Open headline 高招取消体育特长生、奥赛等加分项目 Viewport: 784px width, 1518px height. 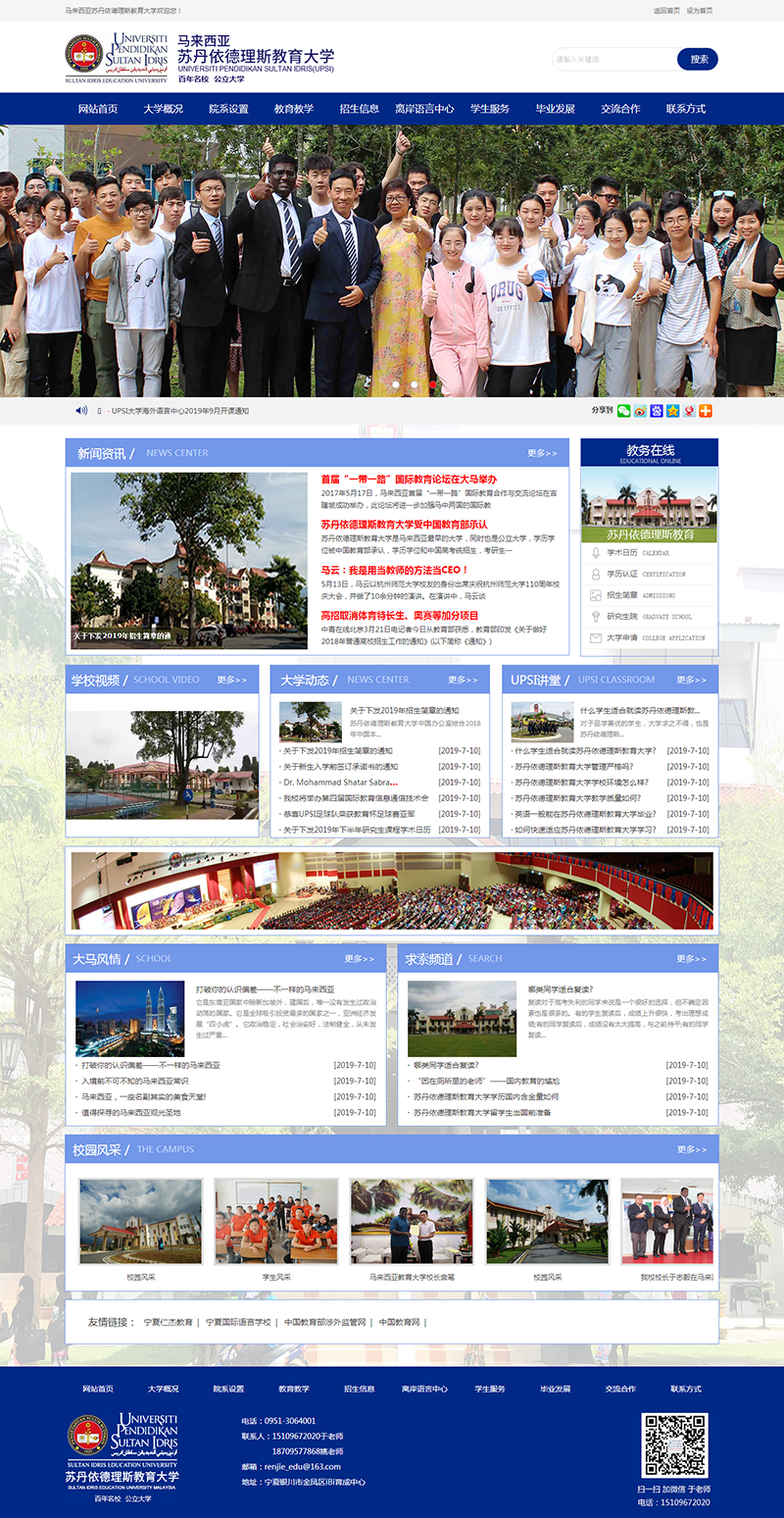(x=400, y=616)
